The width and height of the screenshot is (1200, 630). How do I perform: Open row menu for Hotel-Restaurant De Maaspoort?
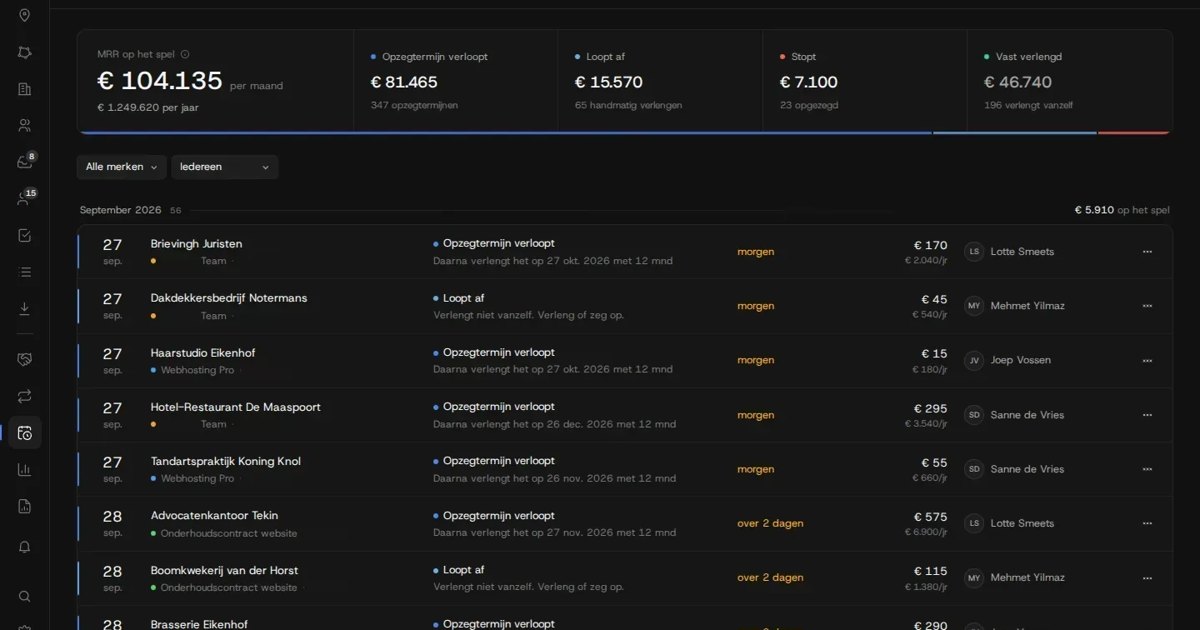(1147, 415)
